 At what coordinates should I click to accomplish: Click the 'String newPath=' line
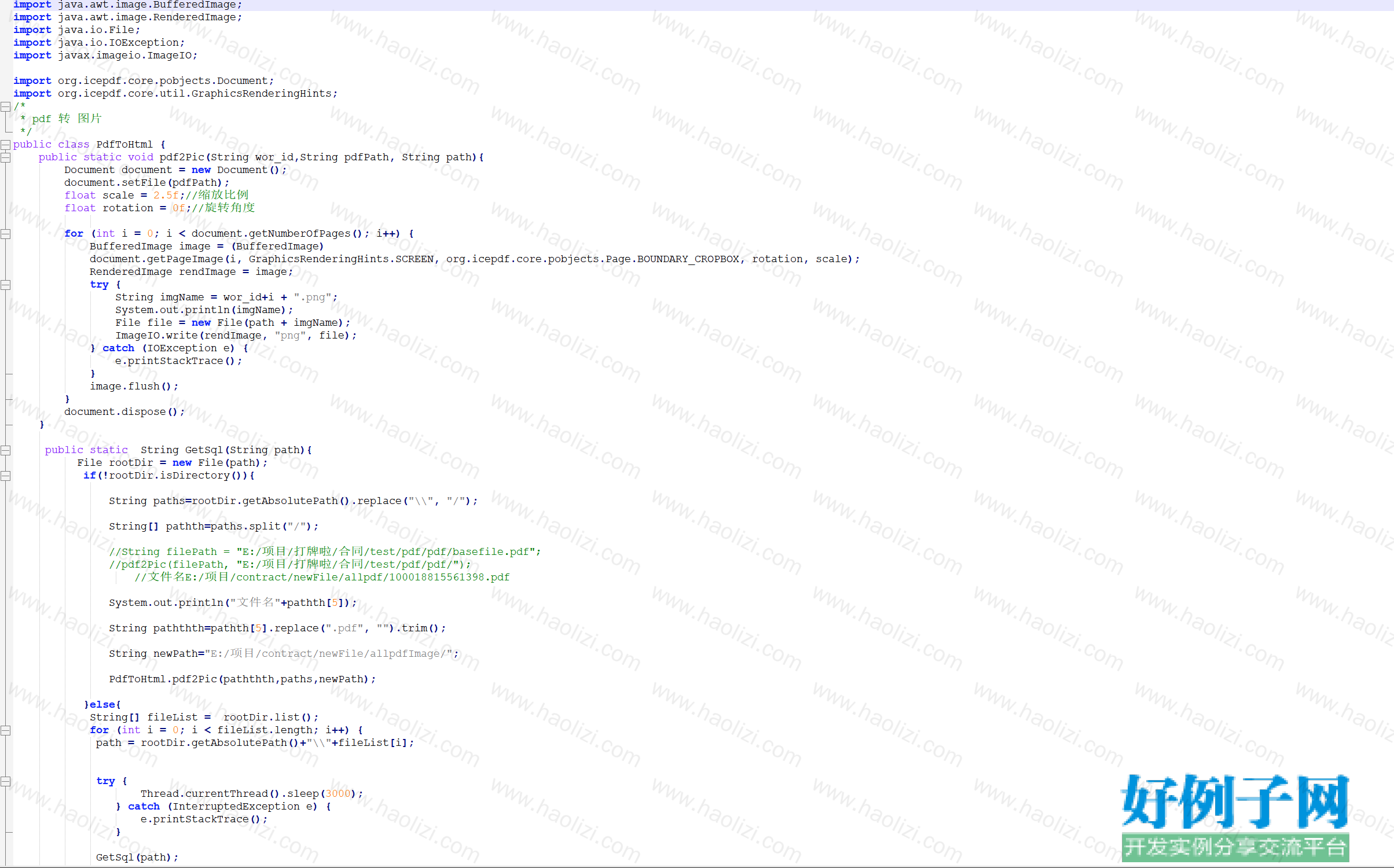point(284,654)
